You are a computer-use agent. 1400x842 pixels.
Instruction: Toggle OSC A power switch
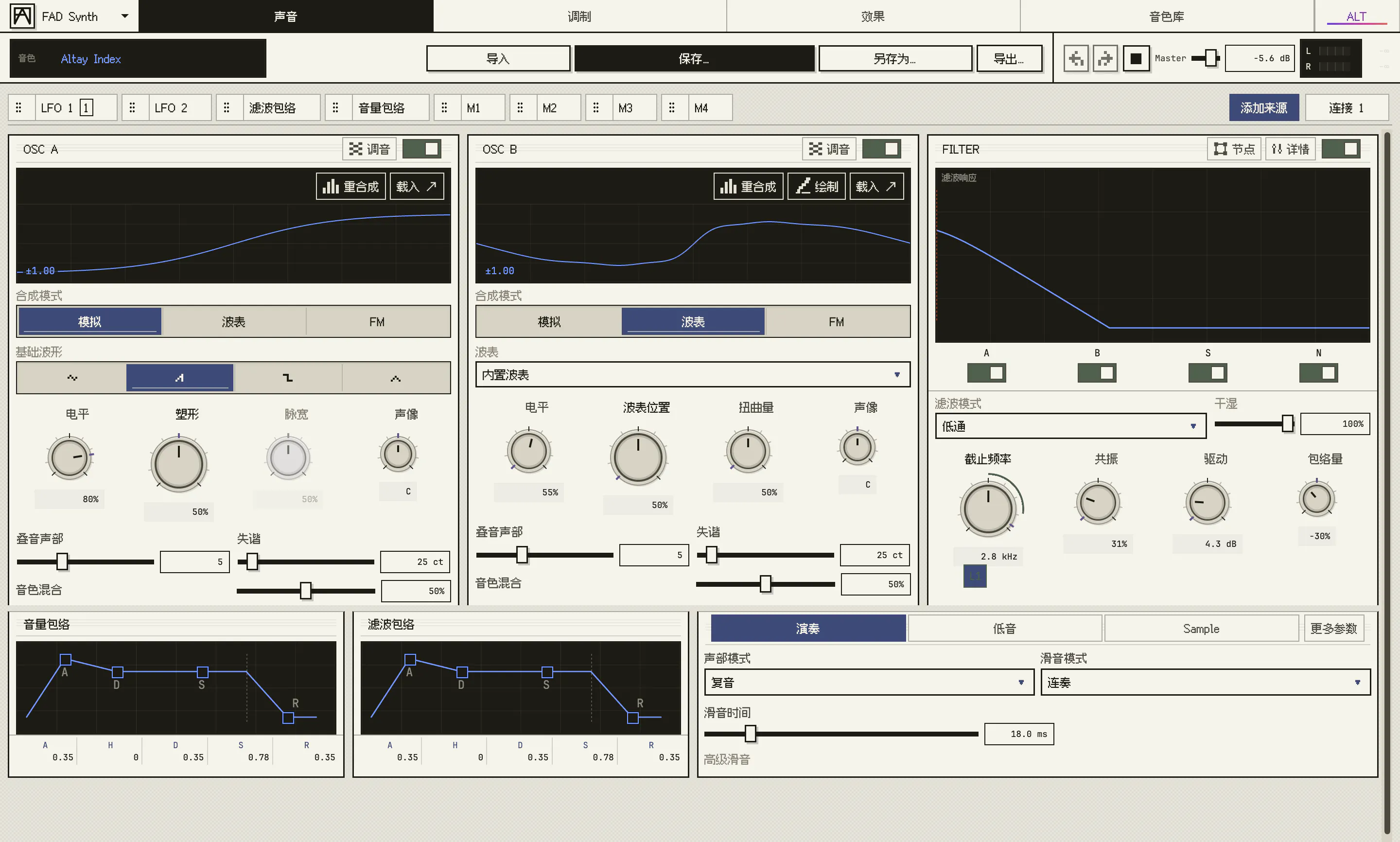coord(421,149)
